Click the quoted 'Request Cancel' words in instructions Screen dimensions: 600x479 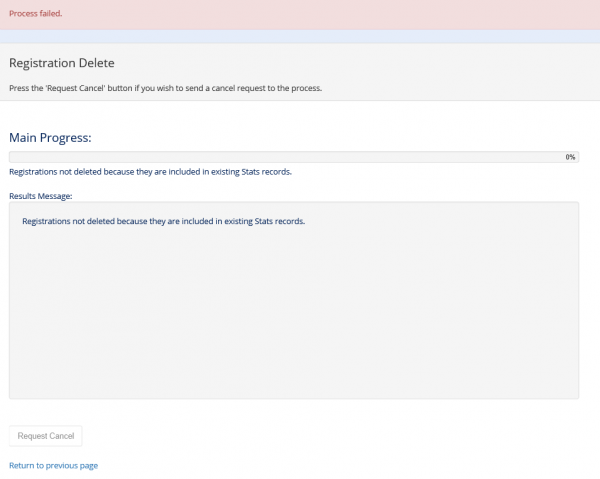75,88
